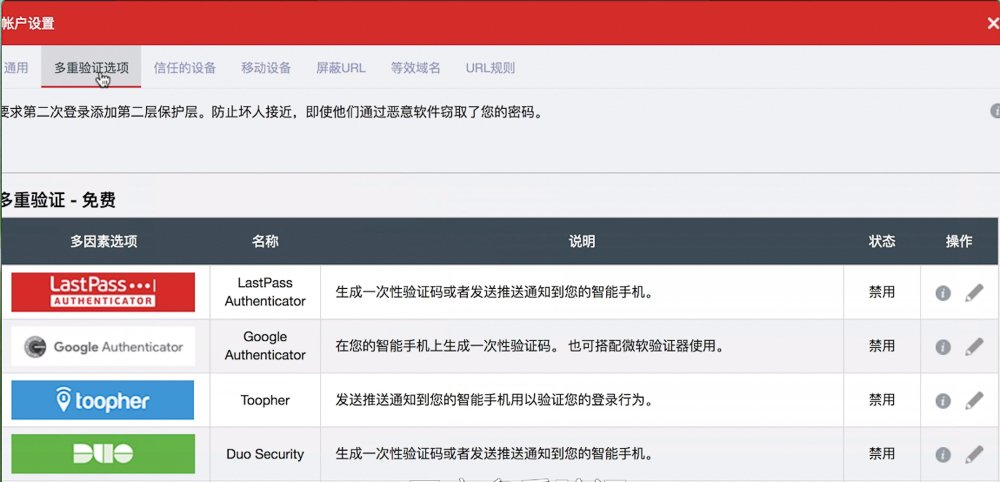This screenshot has height=482, width=1000.
Task: Switch to the 等效域名 tab
Action: 415,68
